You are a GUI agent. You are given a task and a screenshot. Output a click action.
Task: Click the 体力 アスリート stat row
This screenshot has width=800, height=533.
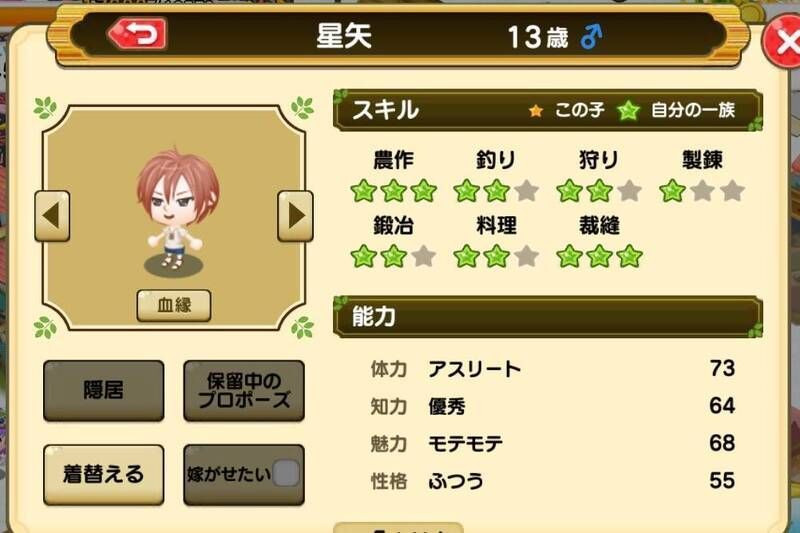pyautogui.click(x=553, y=369)
